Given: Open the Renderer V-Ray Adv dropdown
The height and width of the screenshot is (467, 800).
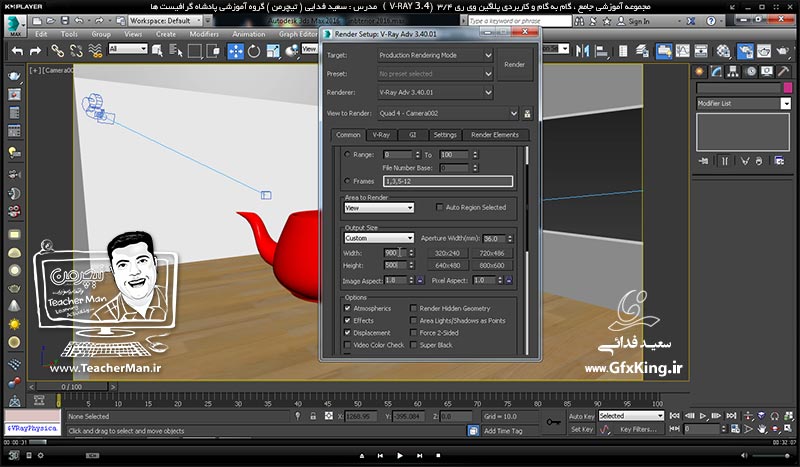Looking at the screenshot, I should tap(435, 92).
